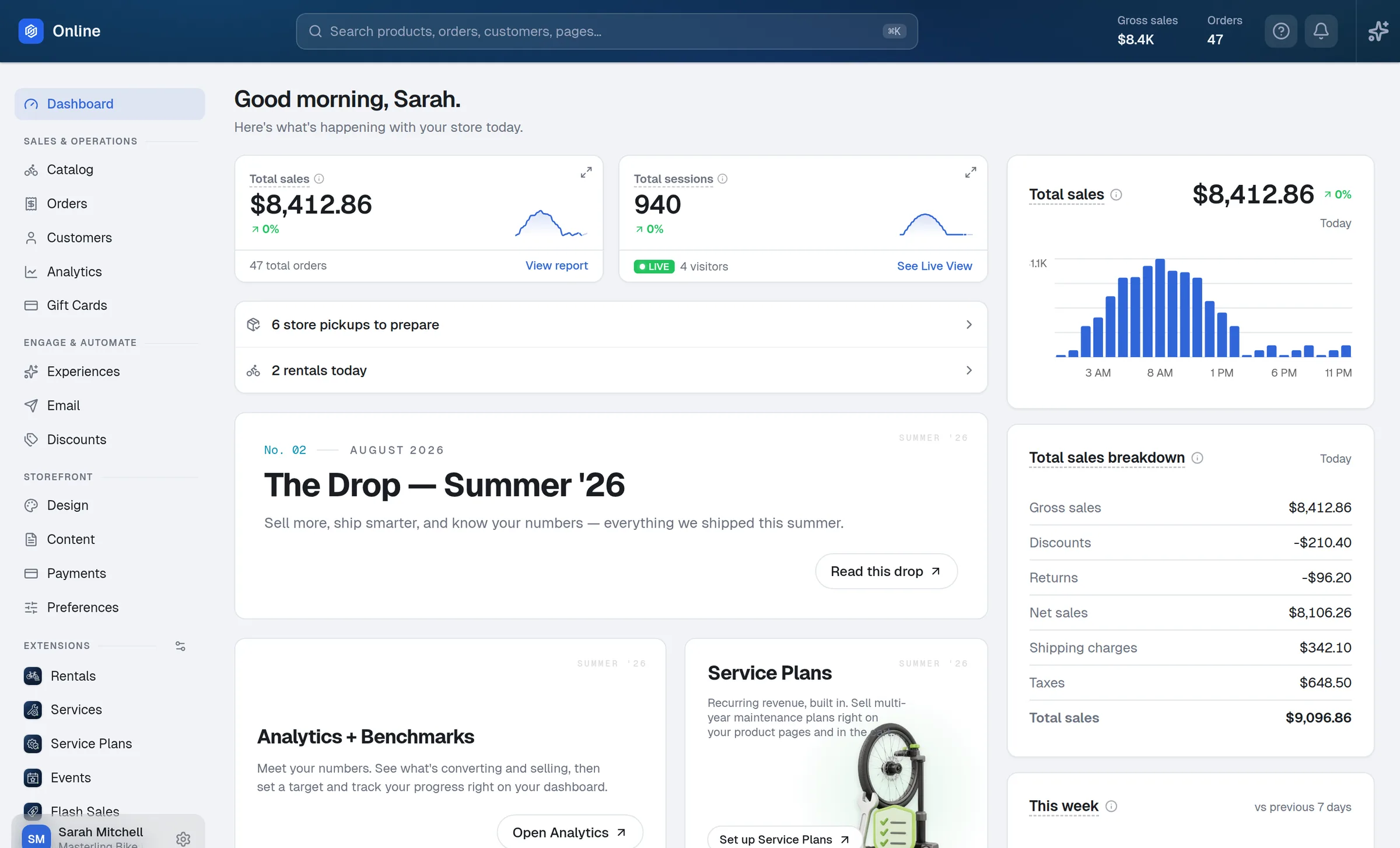
Task: Click the Gross sales $8.4K header stat
Action: click(x=1147, y=30)
